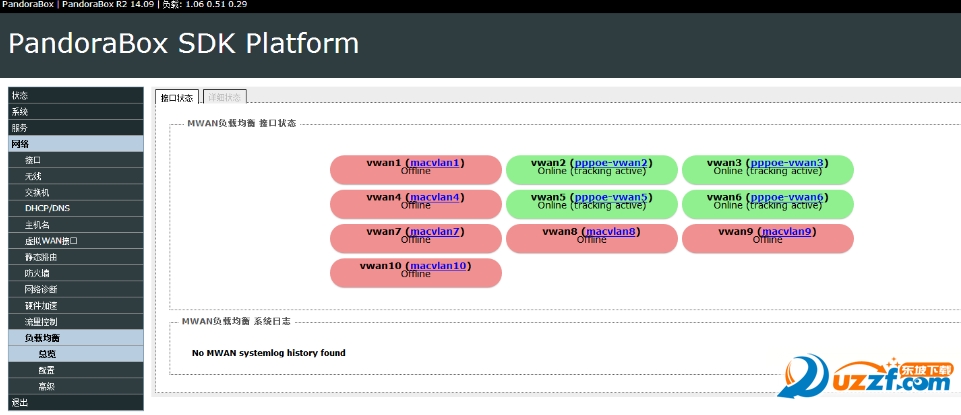Viewport: 961px width, 415px height.
Task: Open the 高级 advanced sub-item
Action: [x=76, y=386]
